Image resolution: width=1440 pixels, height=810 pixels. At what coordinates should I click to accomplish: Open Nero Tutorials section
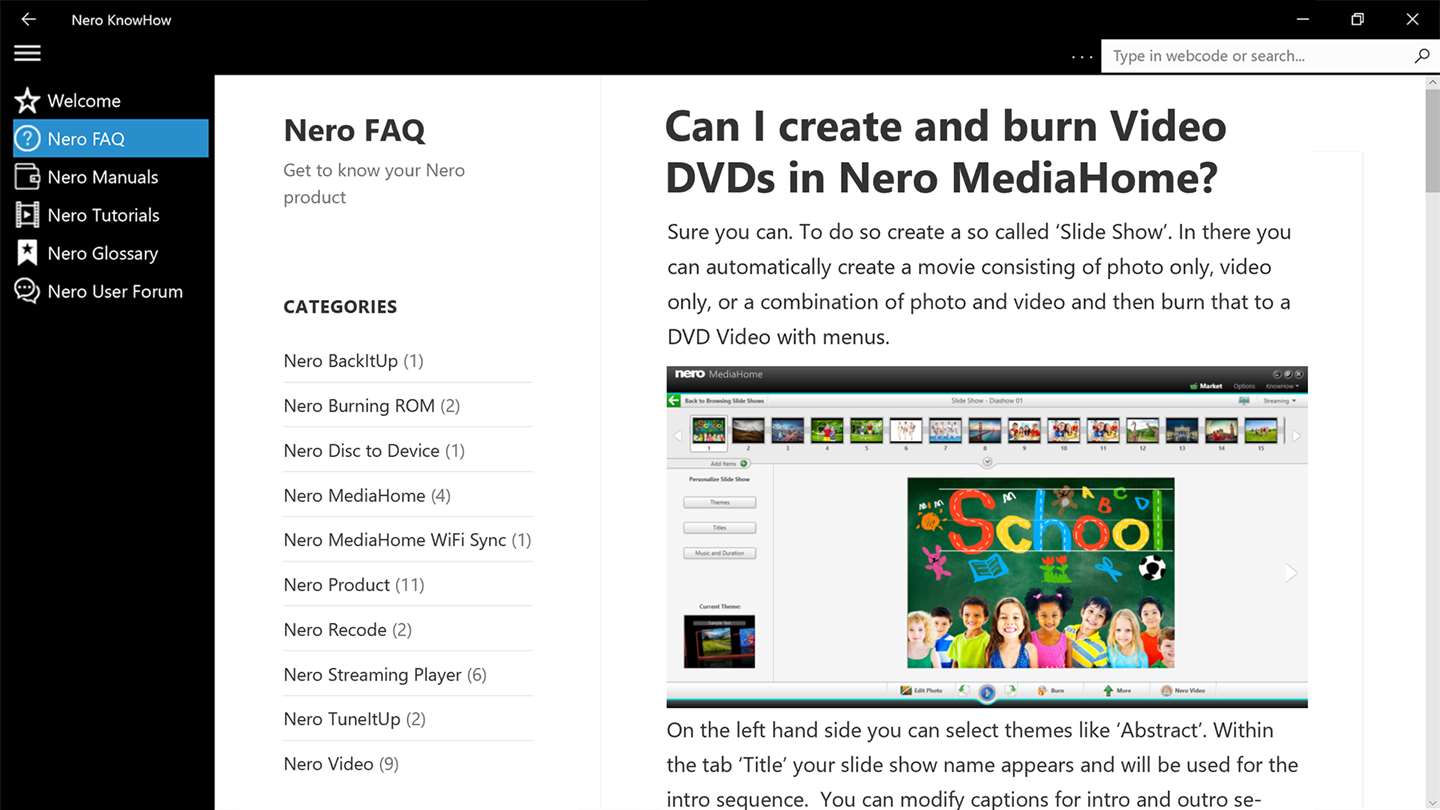tap(110, 214)
